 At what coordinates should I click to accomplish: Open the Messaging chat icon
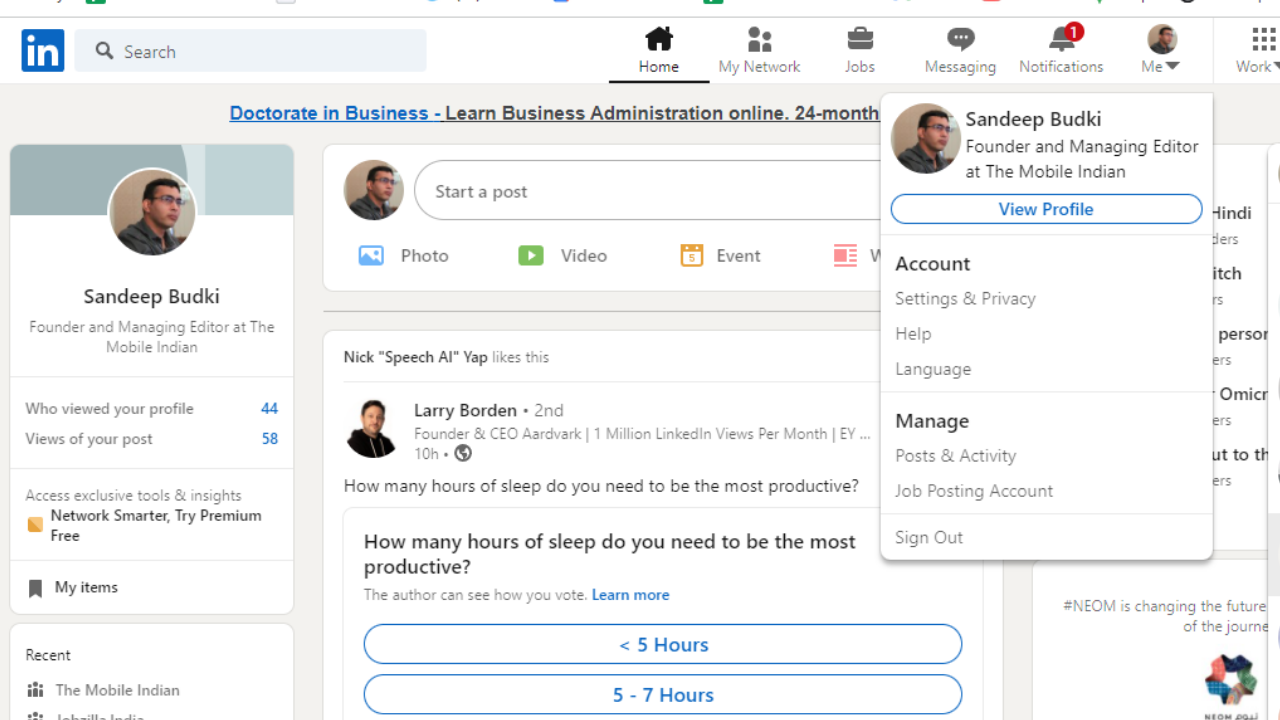coord(961,39)
